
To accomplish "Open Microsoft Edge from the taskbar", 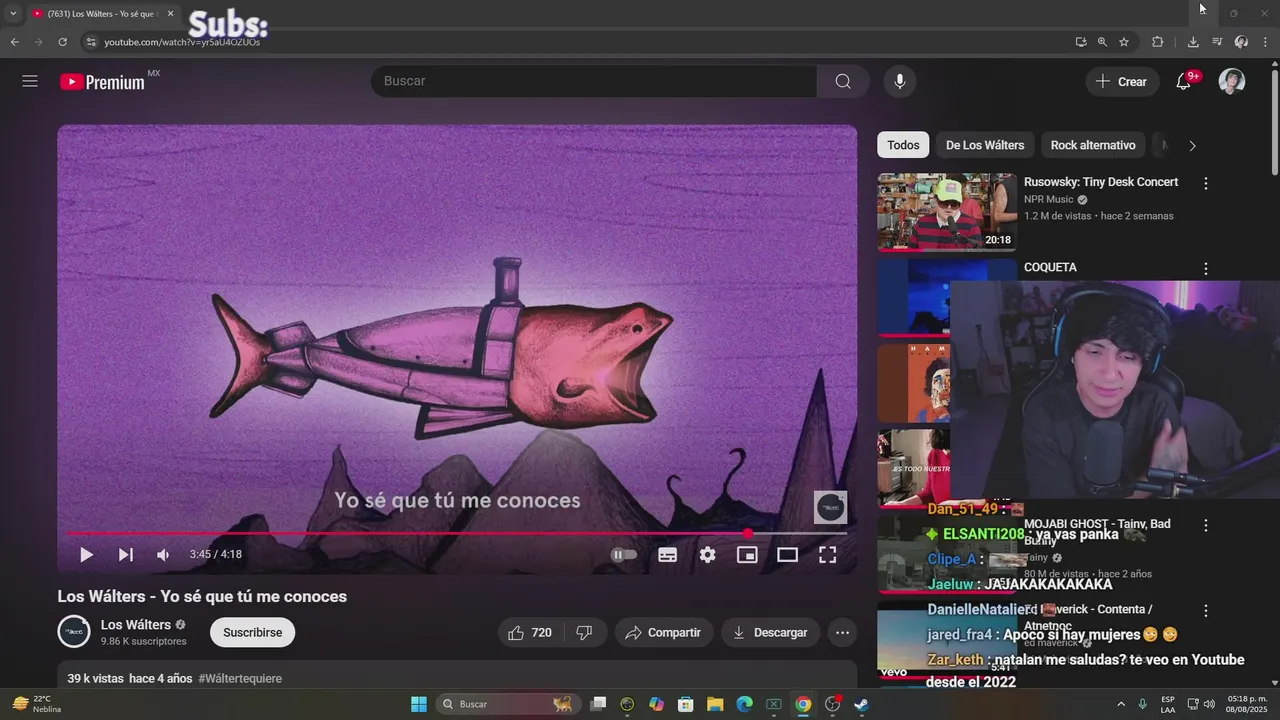I will [744, 704].
